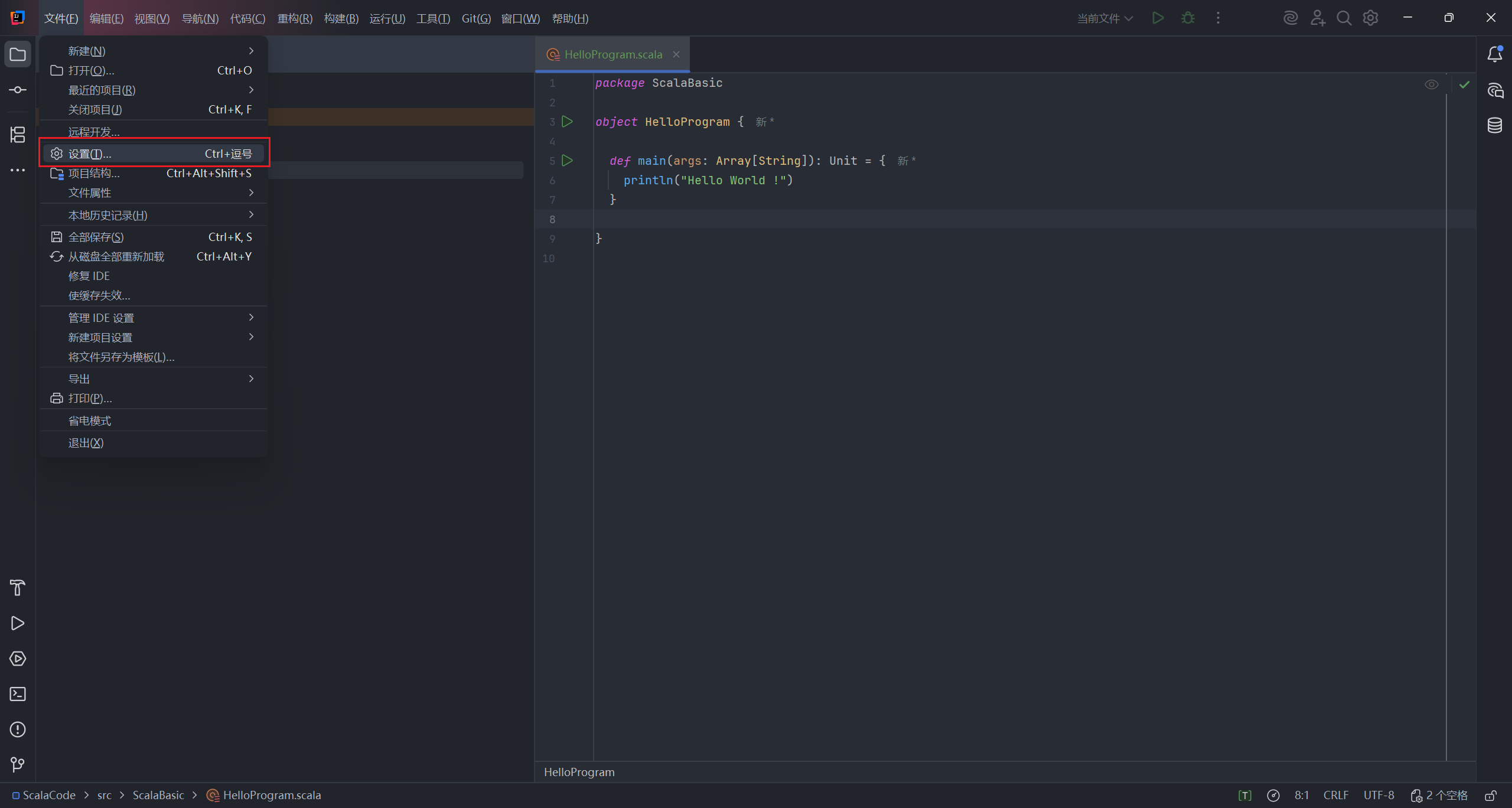The height and width of the screenshot is (808, 1512).
Task: Open the current file run configuration dropdown
Action: point(1104,18)
